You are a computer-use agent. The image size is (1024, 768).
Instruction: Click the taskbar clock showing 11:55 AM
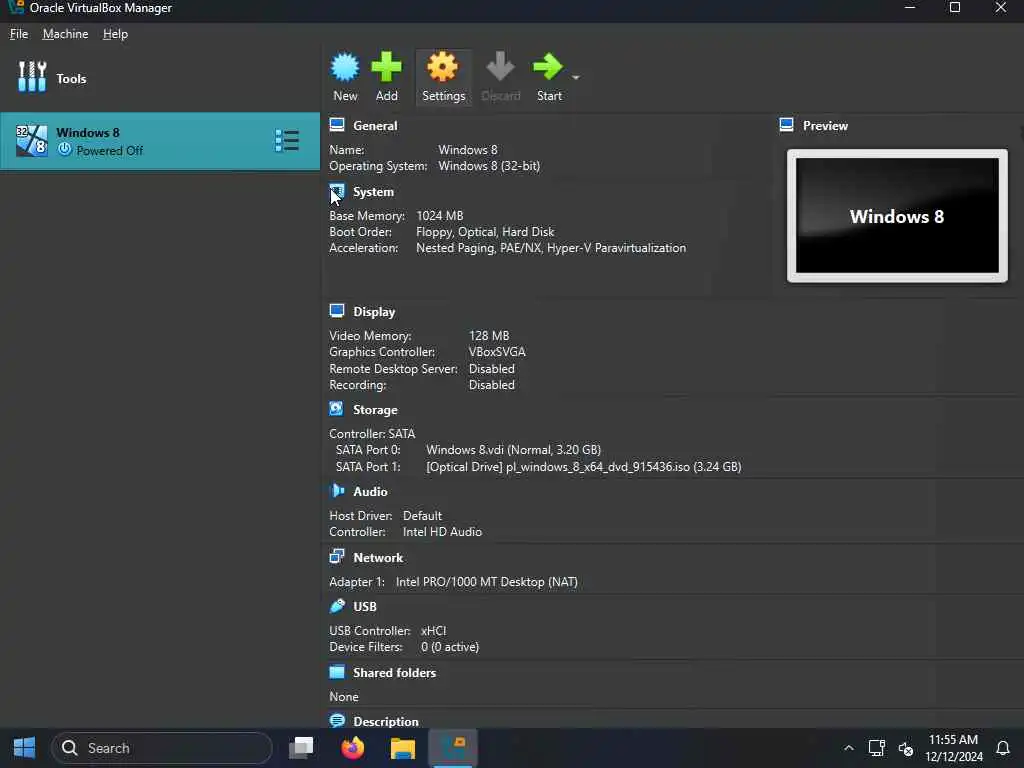(953, 740)
